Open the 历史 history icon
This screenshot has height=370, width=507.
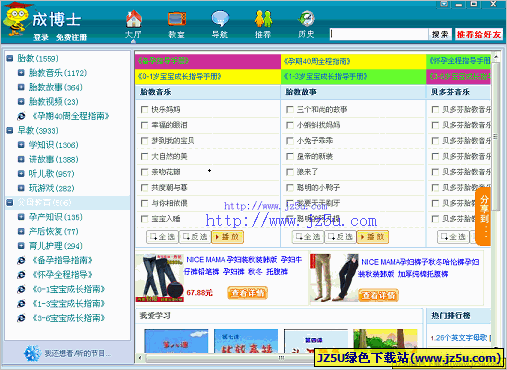307,19
